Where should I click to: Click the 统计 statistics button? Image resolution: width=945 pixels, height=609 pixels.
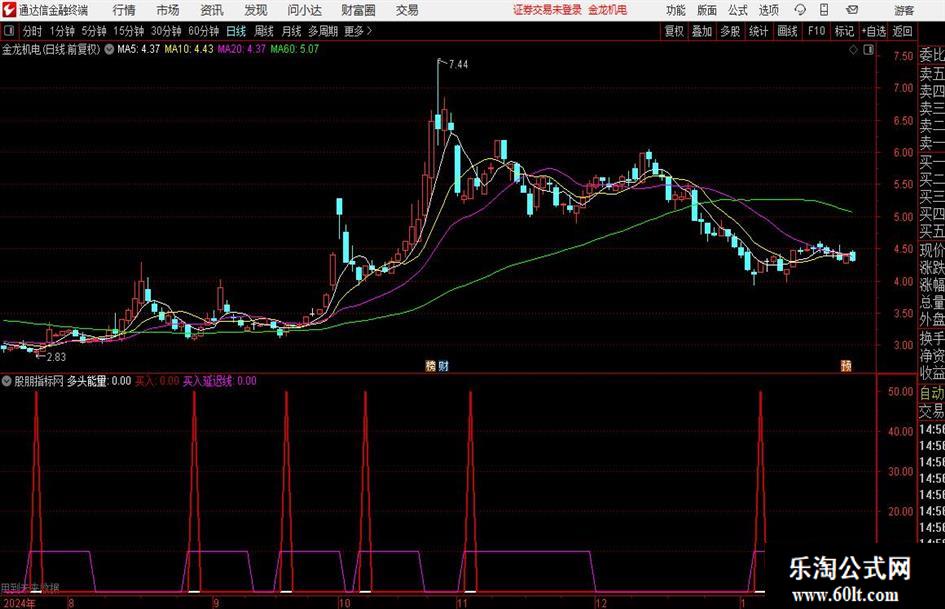point(758,31)
